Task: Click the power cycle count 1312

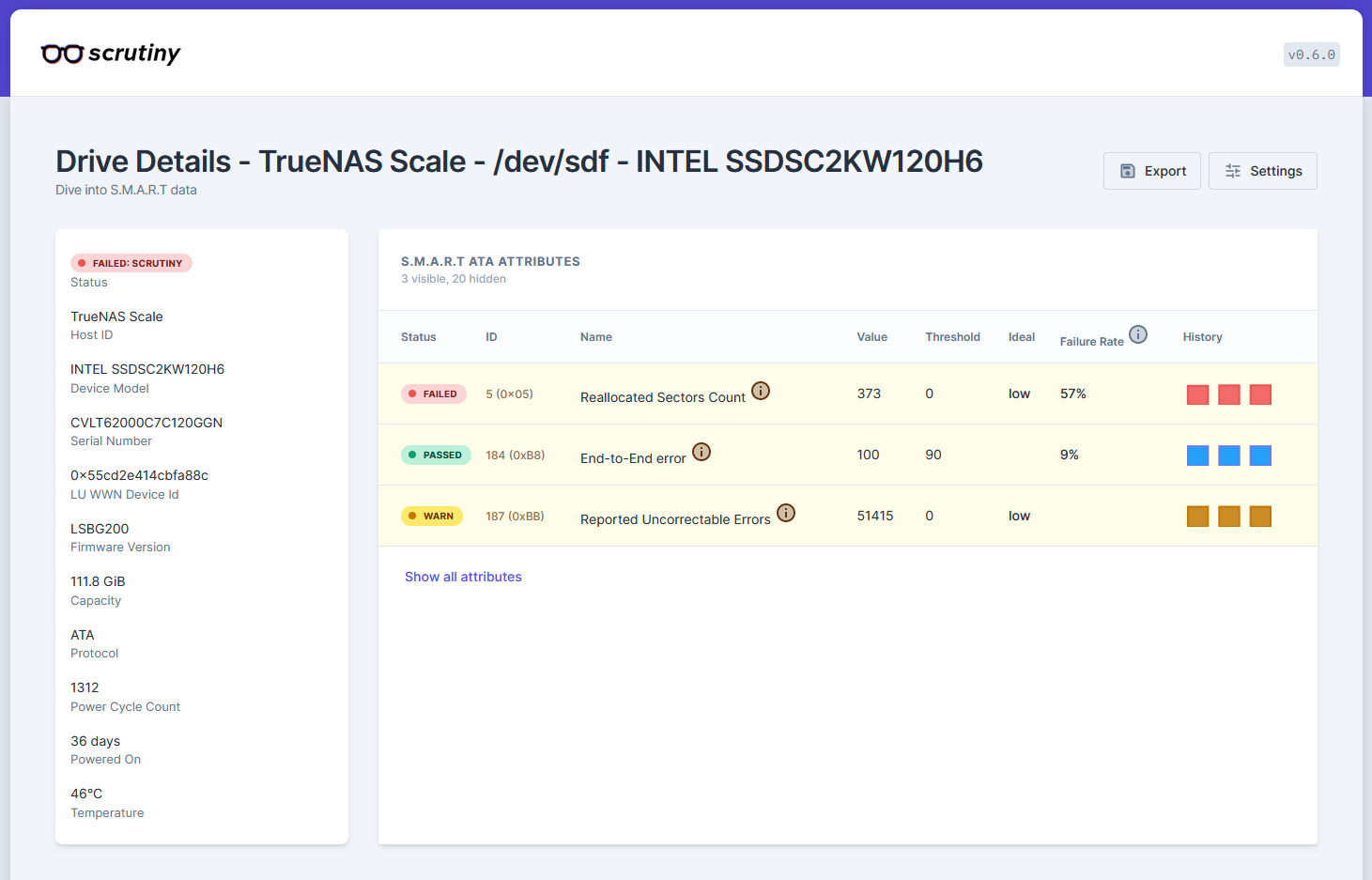Action: click(85, 687)
